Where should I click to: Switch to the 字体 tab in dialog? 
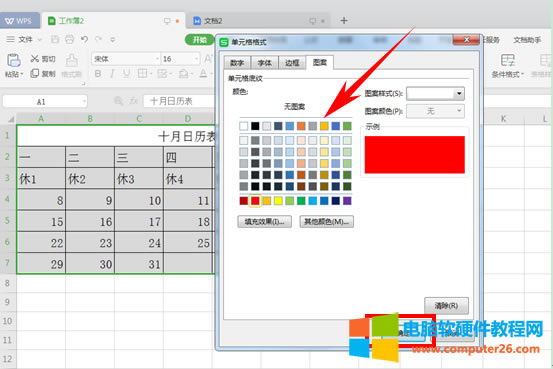(265, 63)
